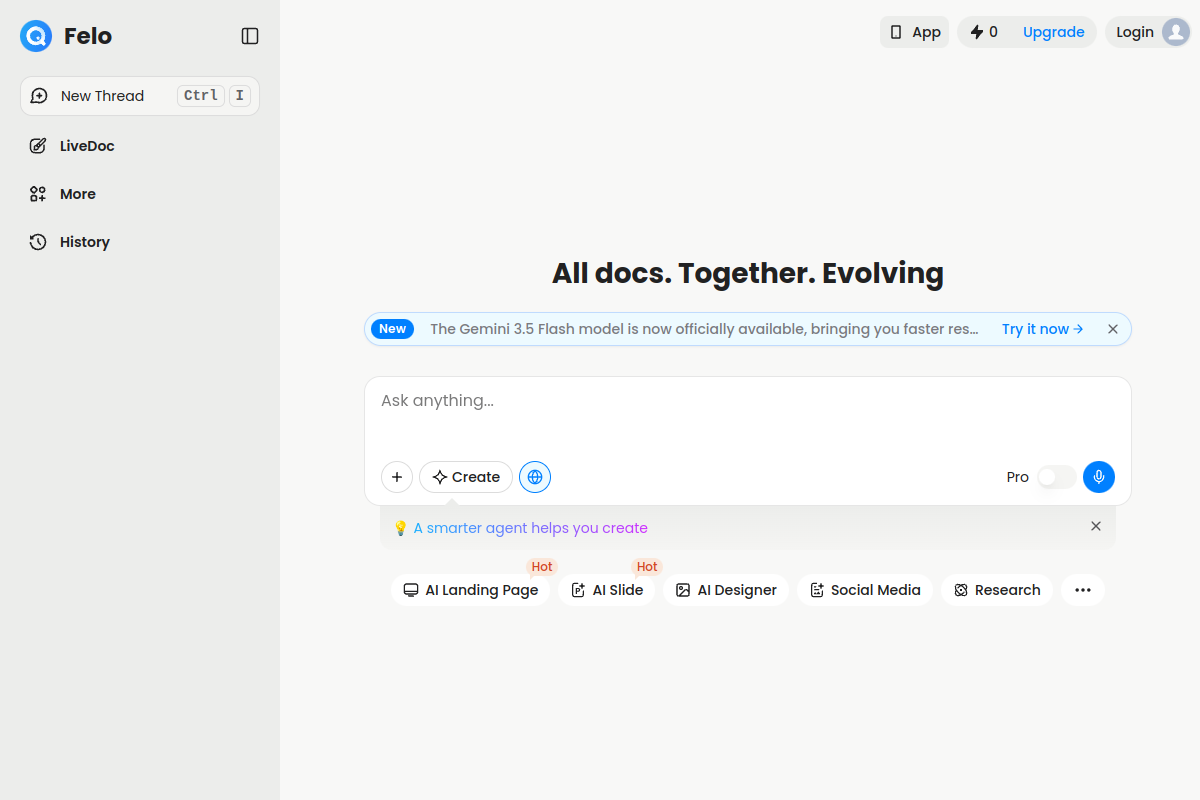Toggle the globe web search icon
The image size is (1200, 800).
click(x=535, y=477)
